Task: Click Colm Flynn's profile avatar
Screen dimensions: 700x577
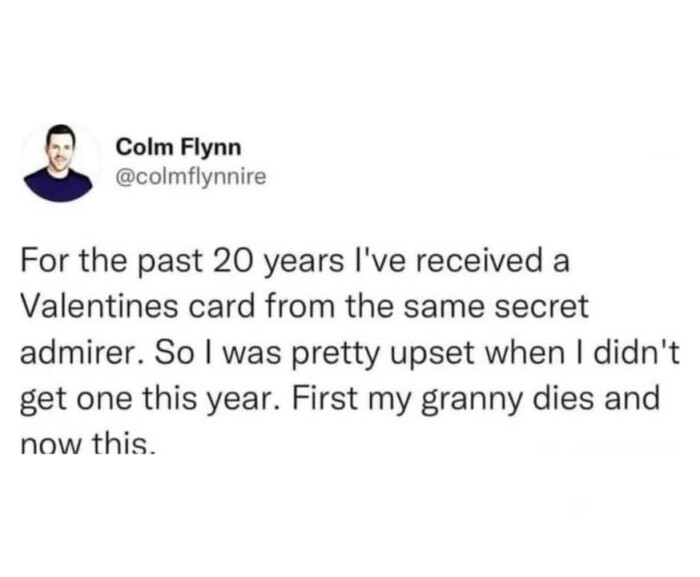Action: [59, 163]
